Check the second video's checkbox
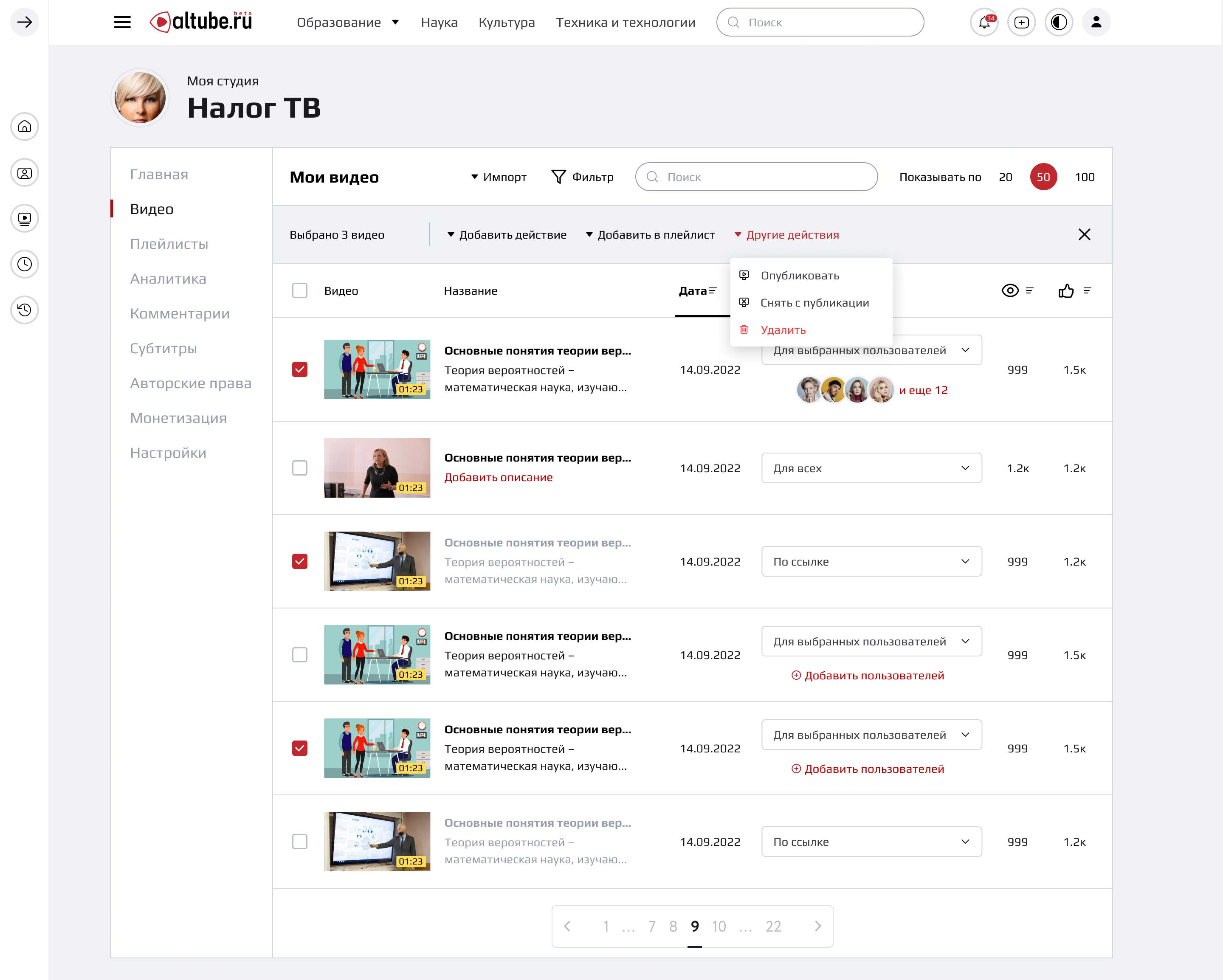The height and width of the screenshot is (980, 1223). click(299, 468)
